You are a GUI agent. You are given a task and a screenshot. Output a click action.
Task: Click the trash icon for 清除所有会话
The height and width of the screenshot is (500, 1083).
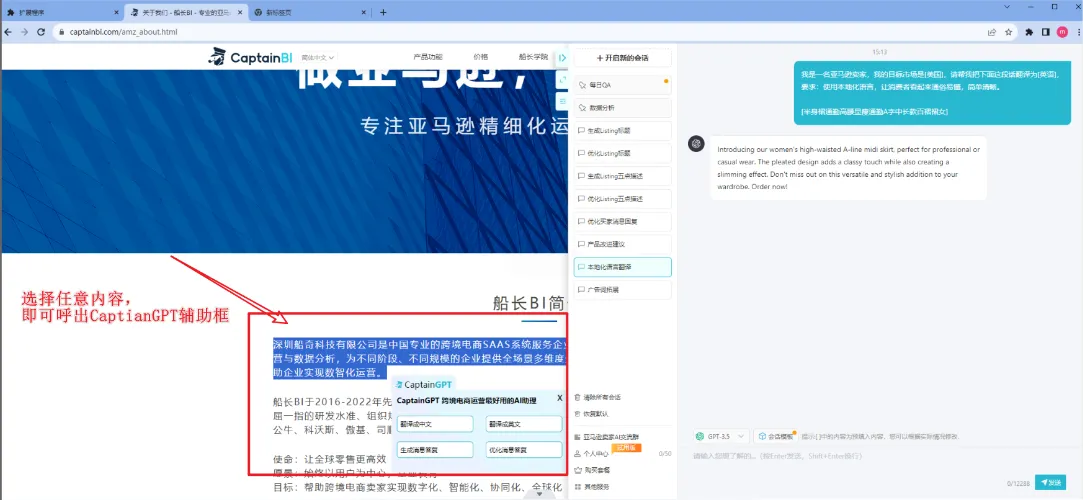(577, 397)
